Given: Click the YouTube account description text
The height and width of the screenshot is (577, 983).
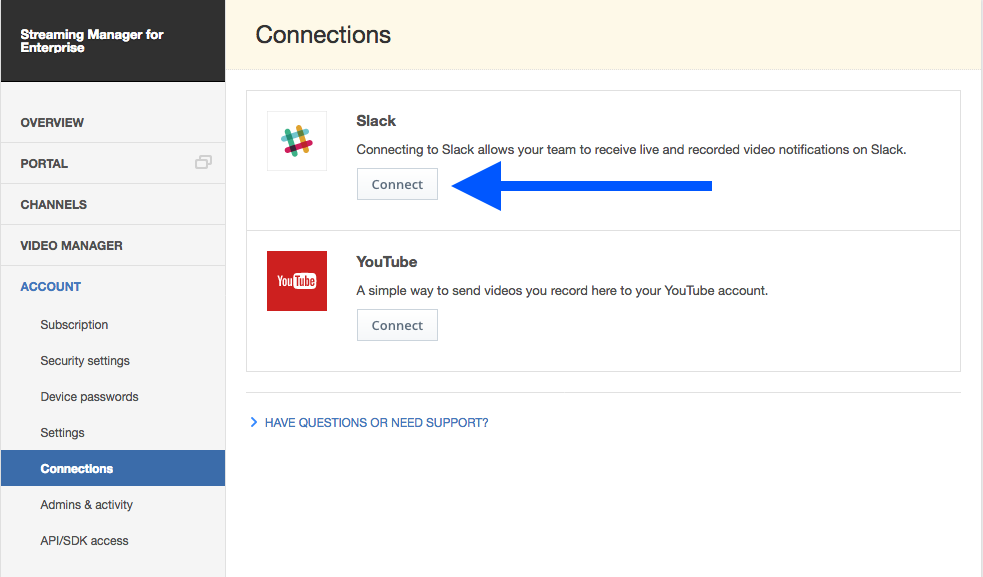Looking at the screenshot, I should tap(562, 290).
